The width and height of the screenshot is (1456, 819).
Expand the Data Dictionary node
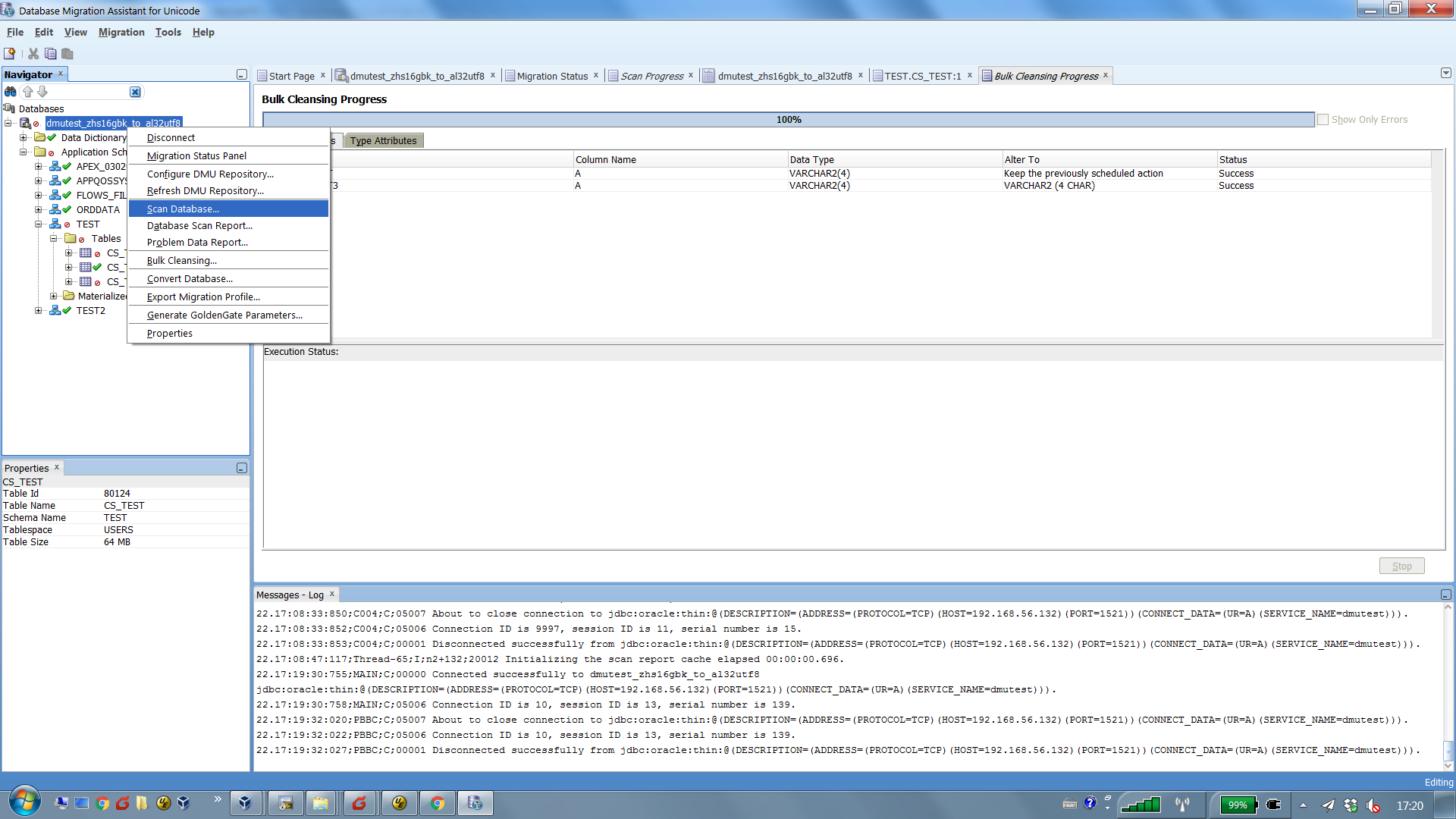(24, 137)
